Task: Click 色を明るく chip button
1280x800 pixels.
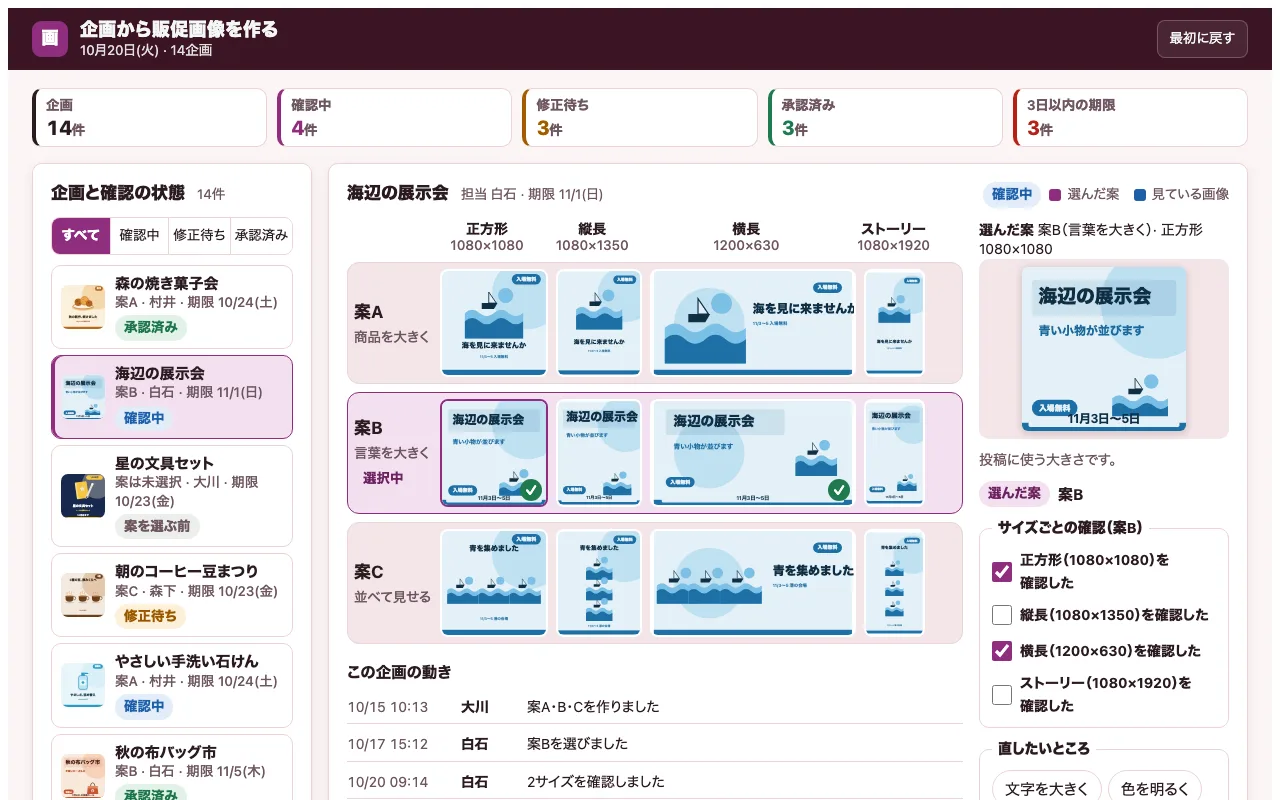Action: 1155,789
